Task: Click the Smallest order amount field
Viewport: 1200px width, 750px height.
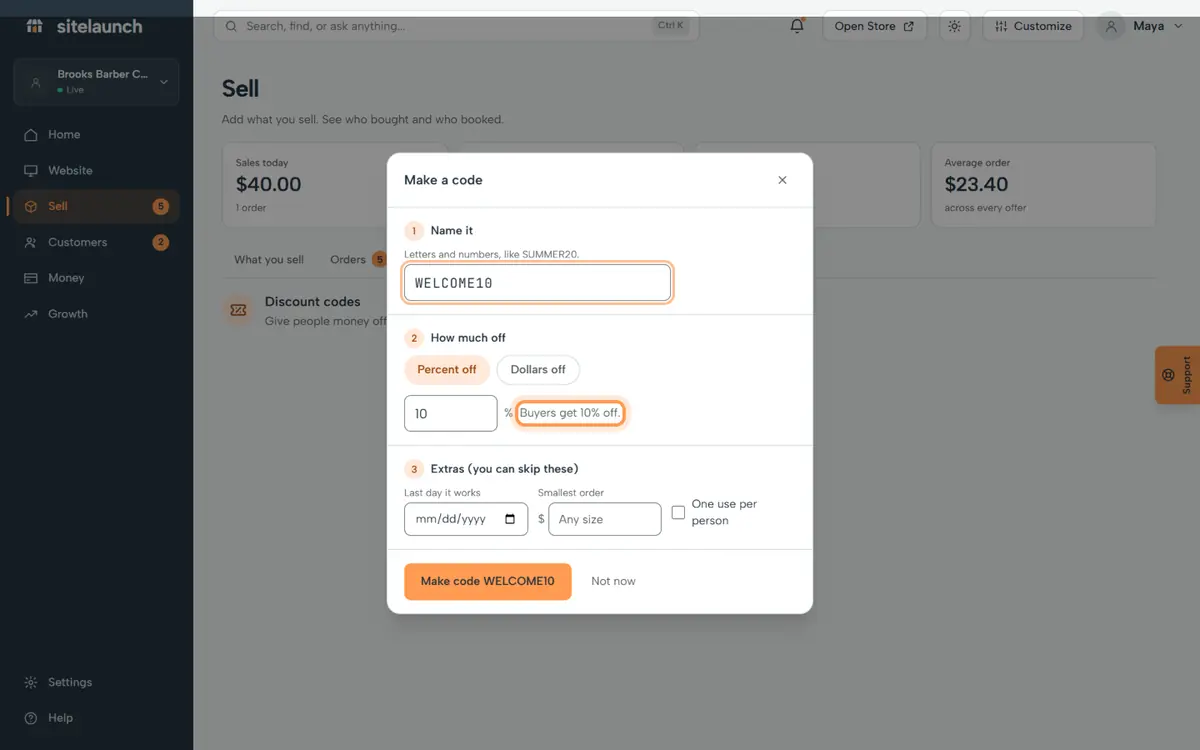Action: coord(605,519)
